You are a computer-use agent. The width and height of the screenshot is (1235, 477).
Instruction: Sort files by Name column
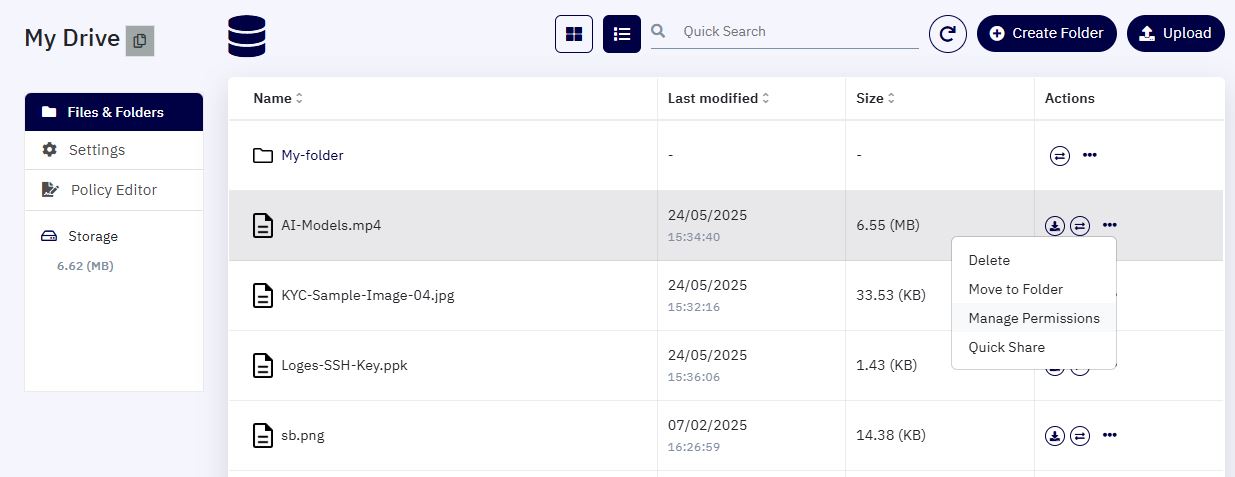click(278, 98)
